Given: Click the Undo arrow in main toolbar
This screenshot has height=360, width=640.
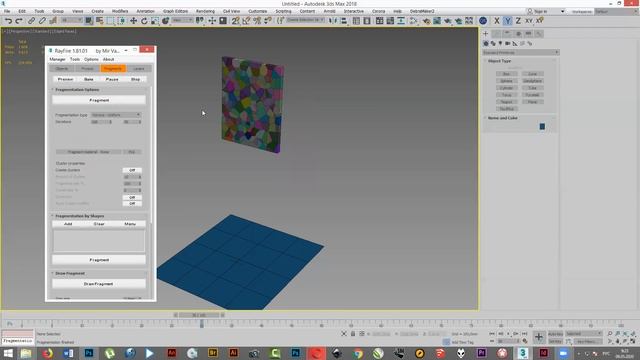Looking at the screenshot, I should point(8,21).
